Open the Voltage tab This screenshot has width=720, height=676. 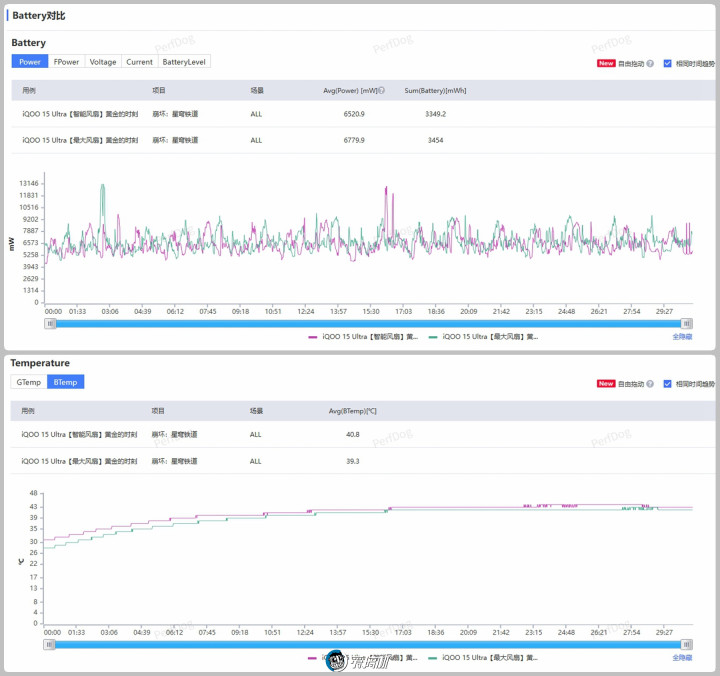[103, 62]
